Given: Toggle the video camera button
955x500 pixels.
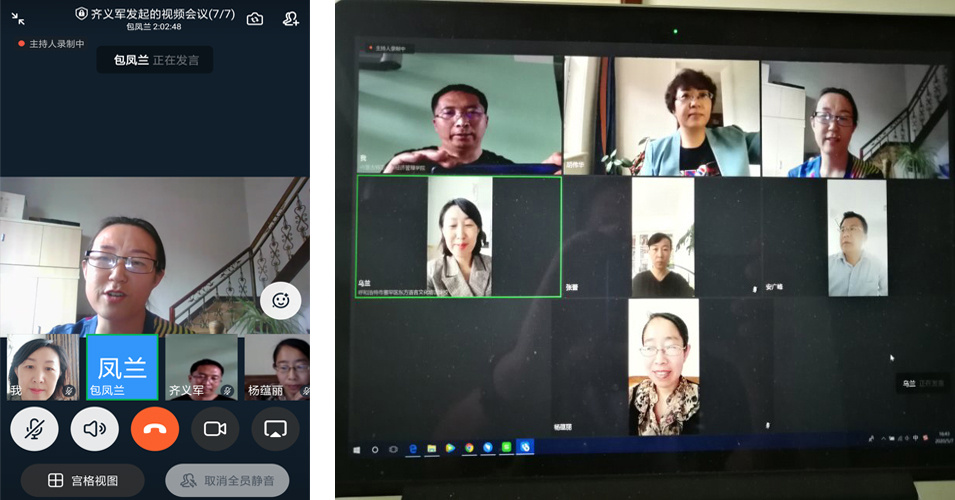Looking at the screenshot, I should point(215,429).
